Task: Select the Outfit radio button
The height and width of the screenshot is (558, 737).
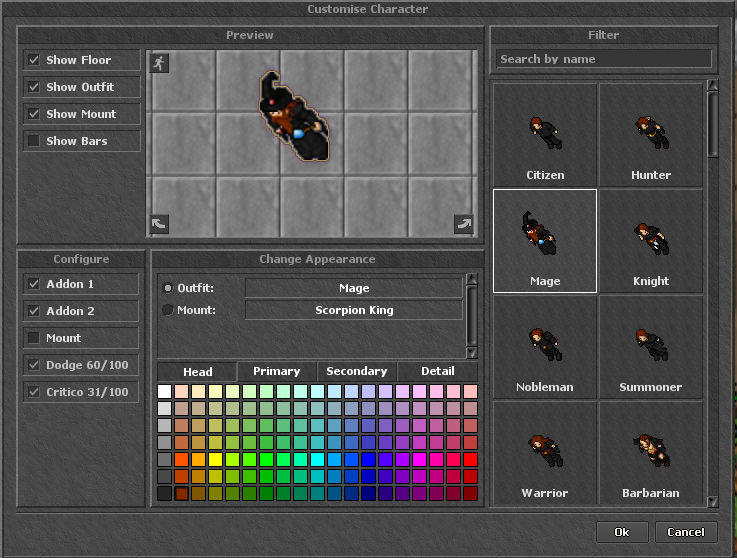Action: coord(168,288)
